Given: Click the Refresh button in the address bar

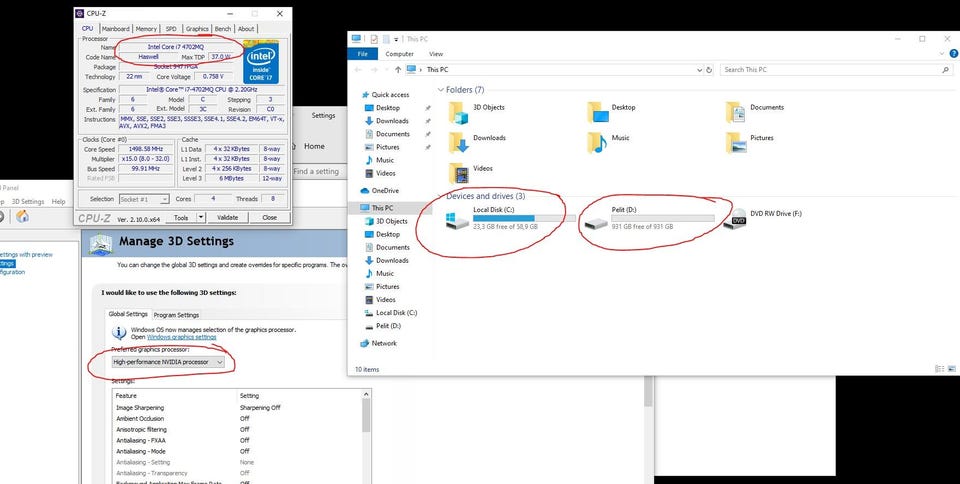Looking at the screenshot, I should point(709,70).
